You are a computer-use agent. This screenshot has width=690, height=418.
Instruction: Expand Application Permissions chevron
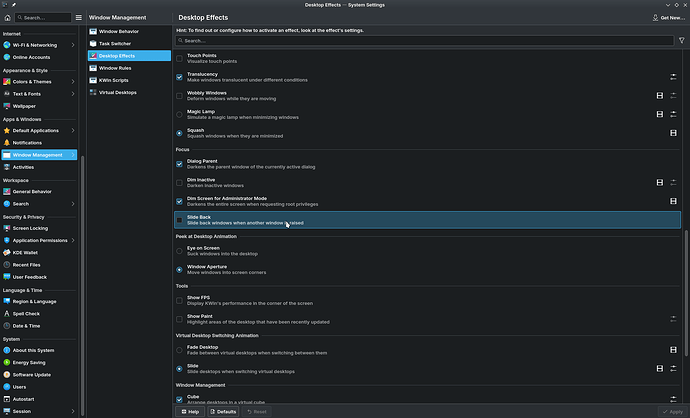(x=73, y=240)
